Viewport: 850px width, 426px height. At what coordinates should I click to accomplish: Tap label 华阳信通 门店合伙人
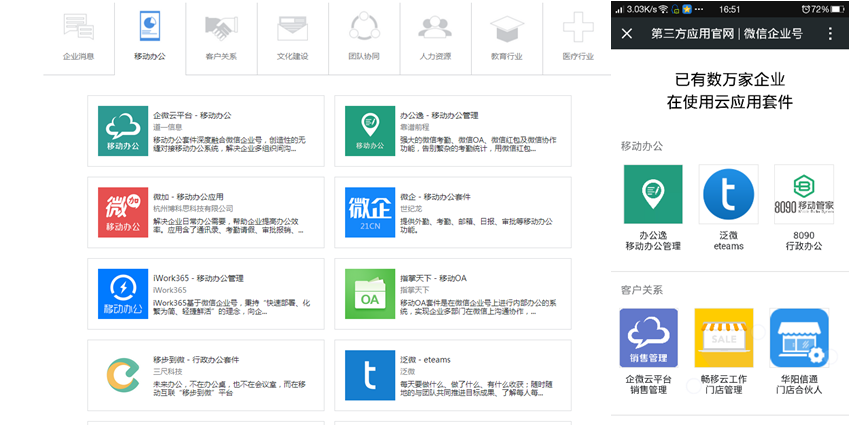click(x=799, y=384)
